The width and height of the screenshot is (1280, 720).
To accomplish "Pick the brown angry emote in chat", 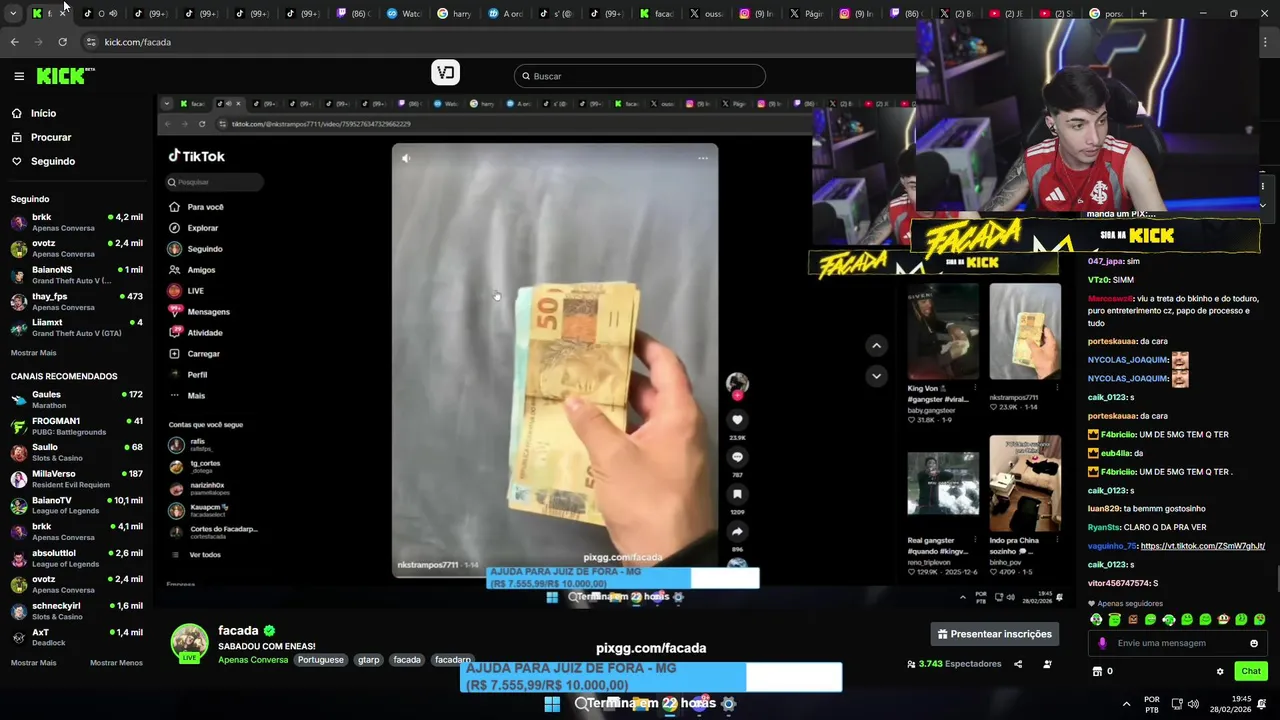I will click(x=1132, y=620).
